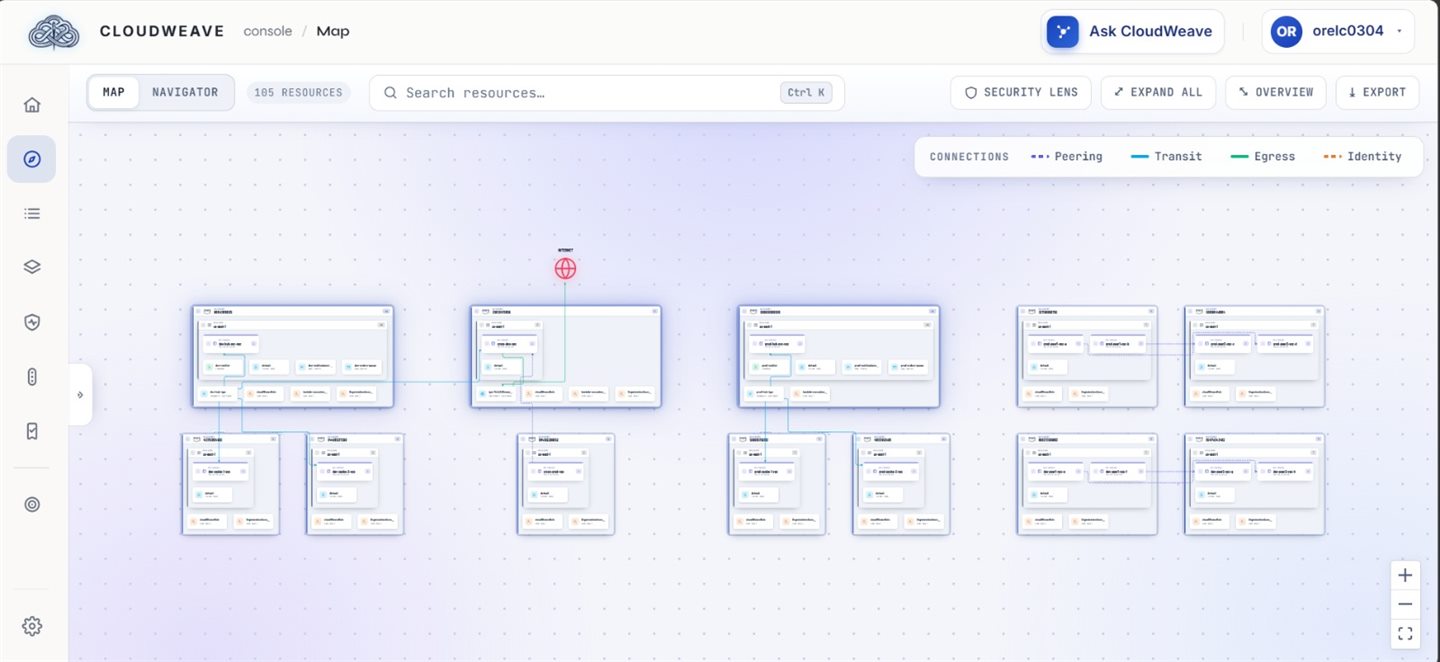
Task: Open Ask CloudWeave assistant
Action: [x=1133, y=31]
